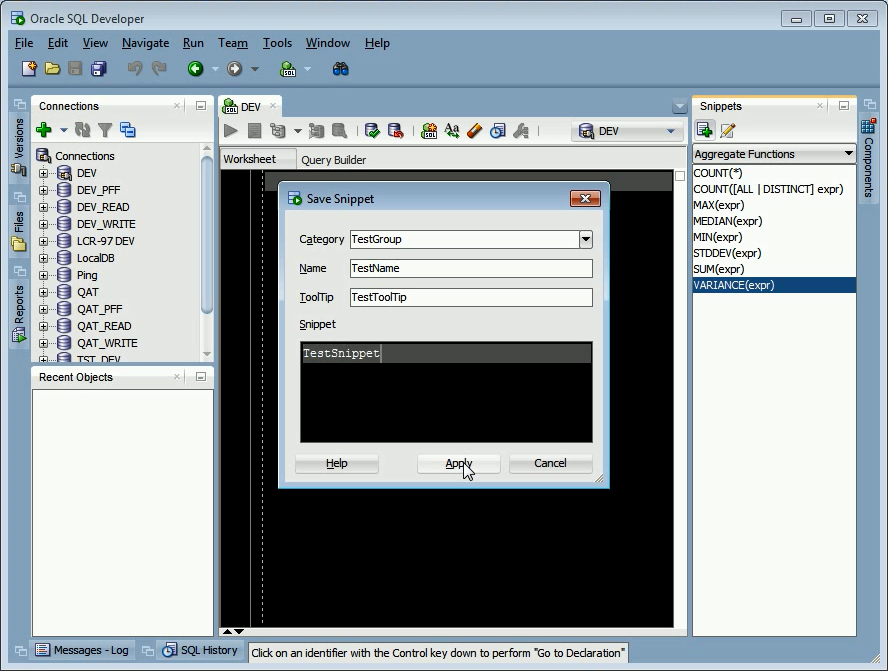Toggle upper/lower case icon

pyautogui.click(x=452, y=131)
